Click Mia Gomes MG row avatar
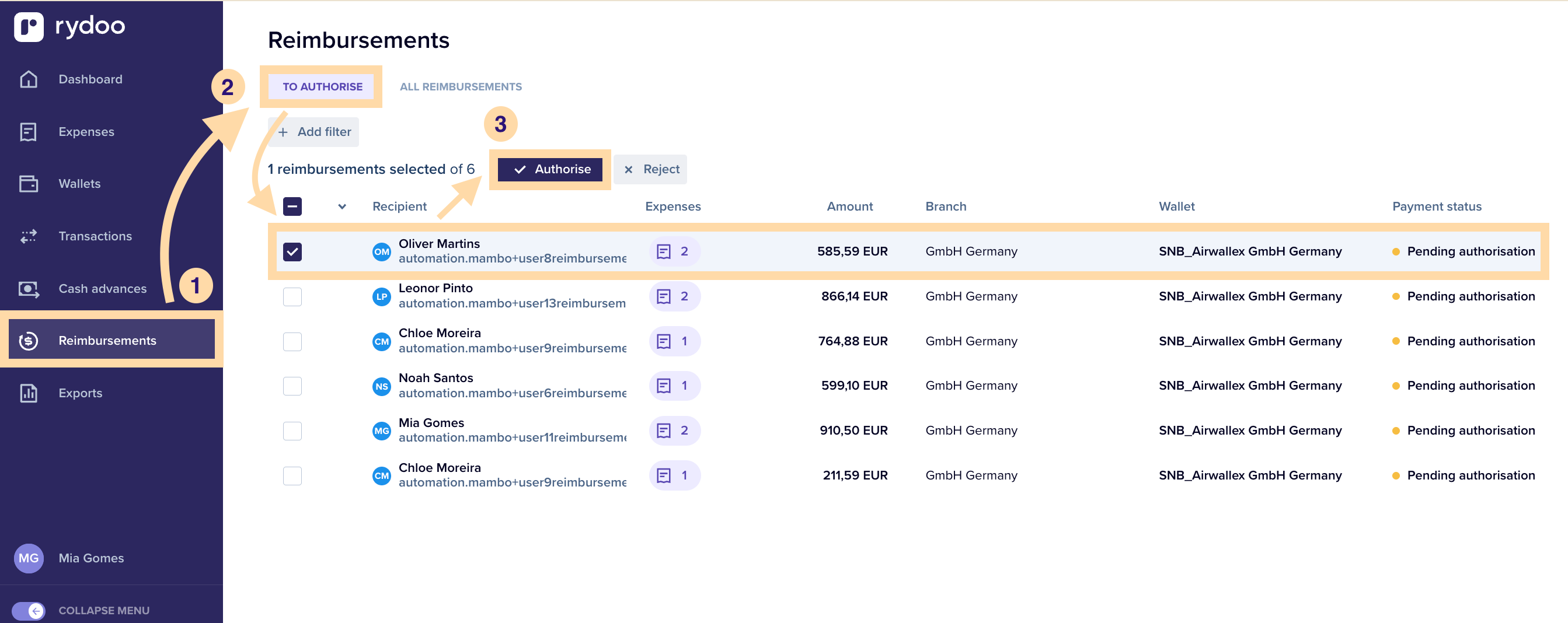 [x=382, y=430]
